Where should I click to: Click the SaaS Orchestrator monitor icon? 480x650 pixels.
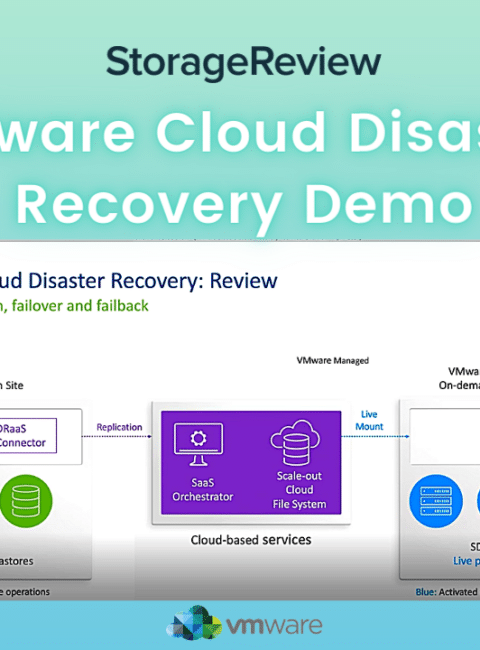tap(199, 444)
